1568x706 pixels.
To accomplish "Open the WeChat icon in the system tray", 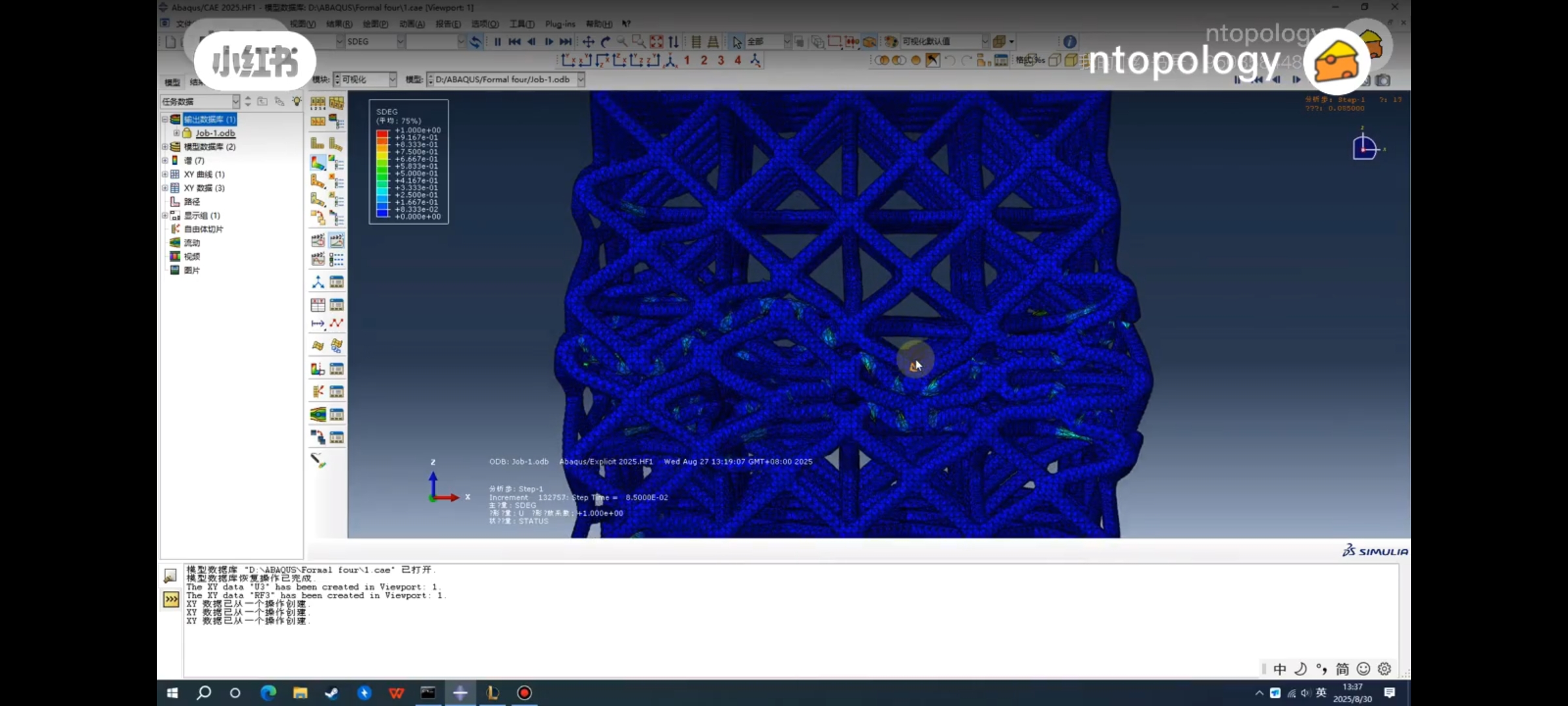I will [1275, 692].
